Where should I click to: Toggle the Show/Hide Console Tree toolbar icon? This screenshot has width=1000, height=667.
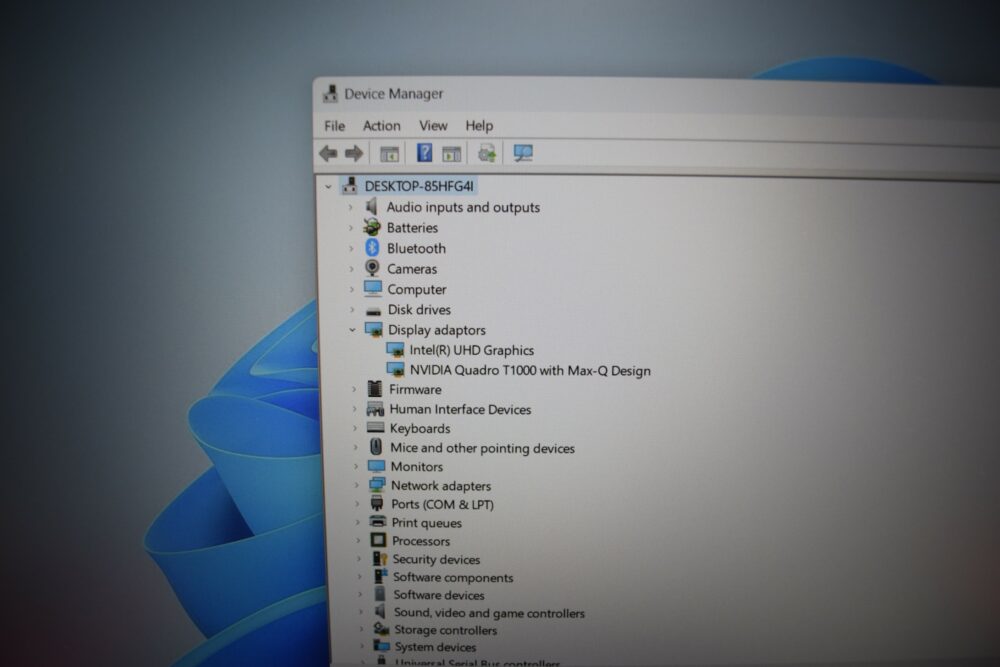389,154
